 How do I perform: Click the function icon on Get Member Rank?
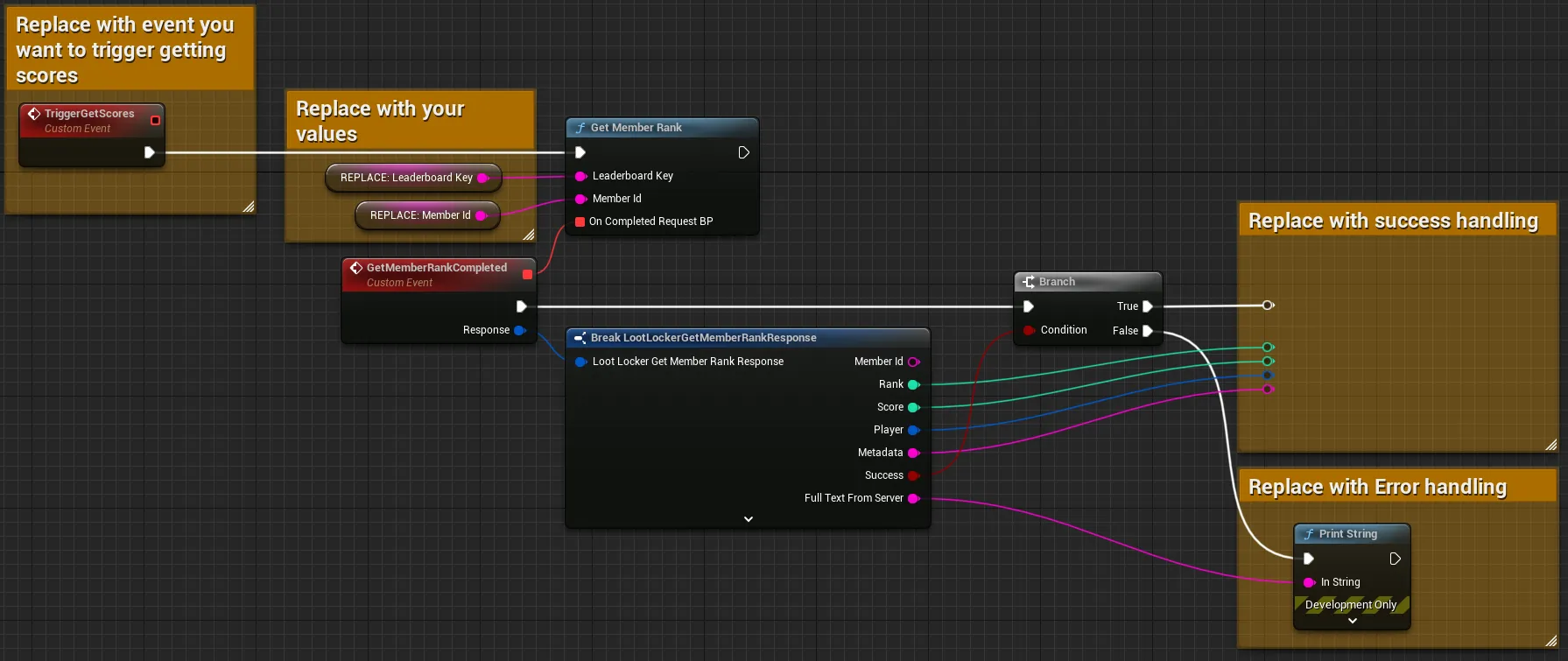pos(580,128)
